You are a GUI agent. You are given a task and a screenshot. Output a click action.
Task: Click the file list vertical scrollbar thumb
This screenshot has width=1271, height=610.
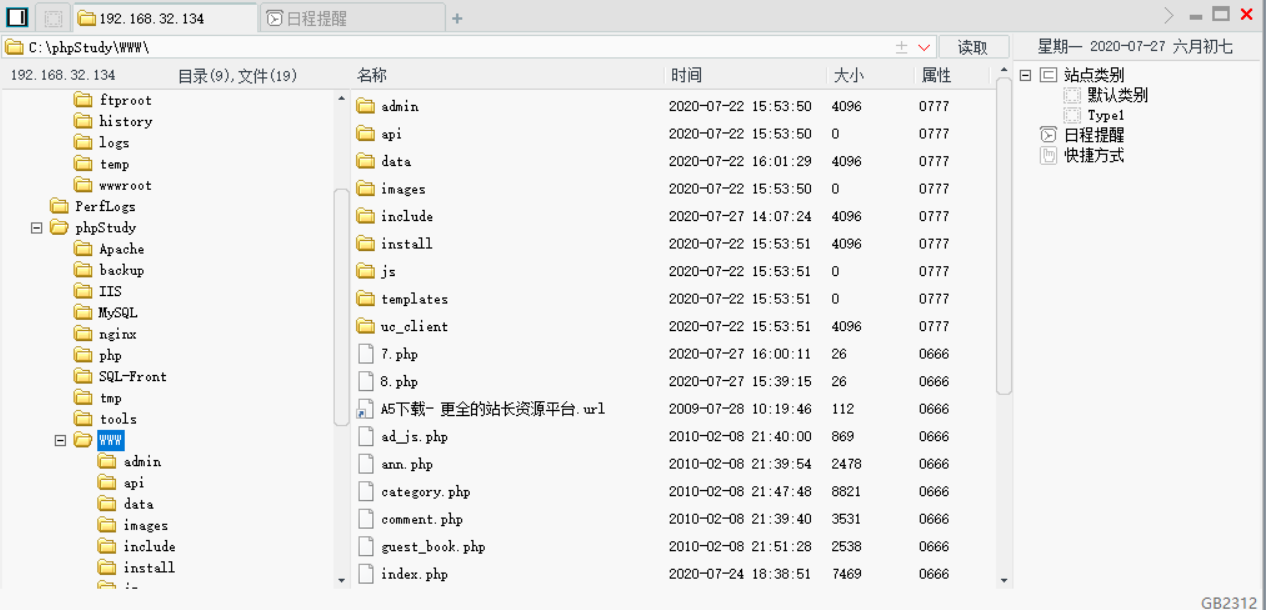click(x=1003, y=235)
